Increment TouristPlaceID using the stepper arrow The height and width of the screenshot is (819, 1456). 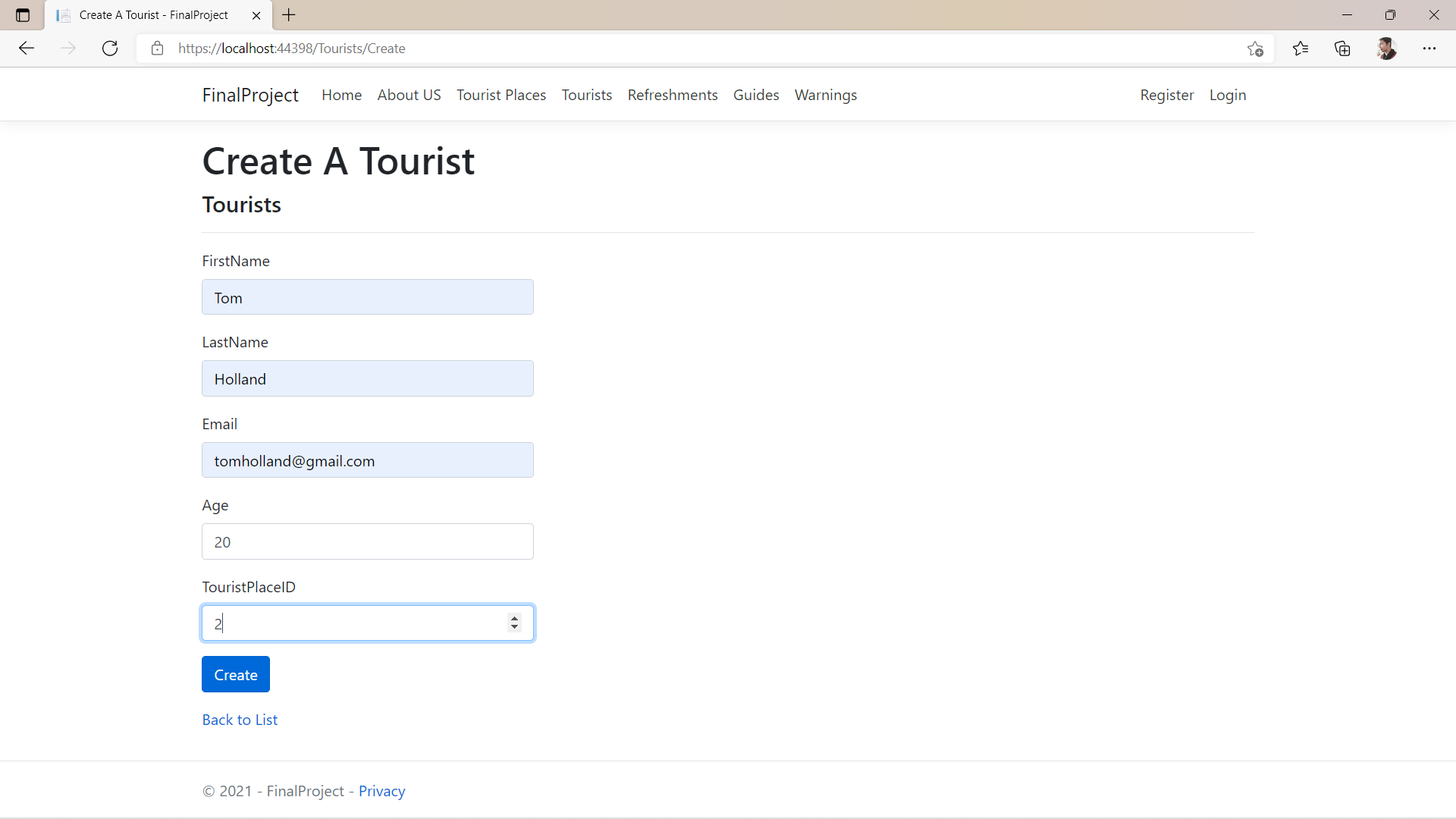[x=514, y=618]
